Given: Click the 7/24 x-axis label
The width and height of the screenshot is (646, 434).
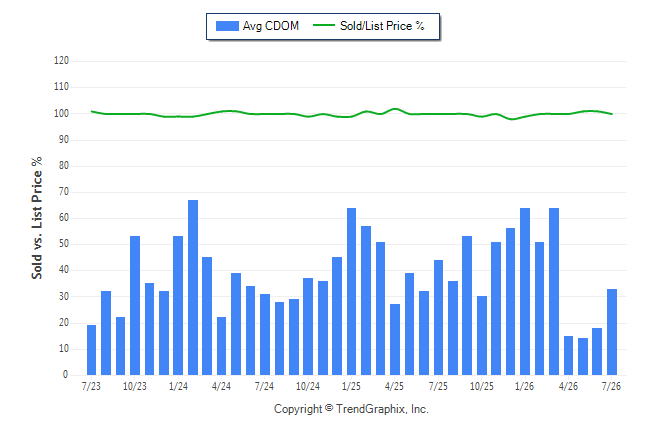Looking at the screenshot, I should pos(264,386).
